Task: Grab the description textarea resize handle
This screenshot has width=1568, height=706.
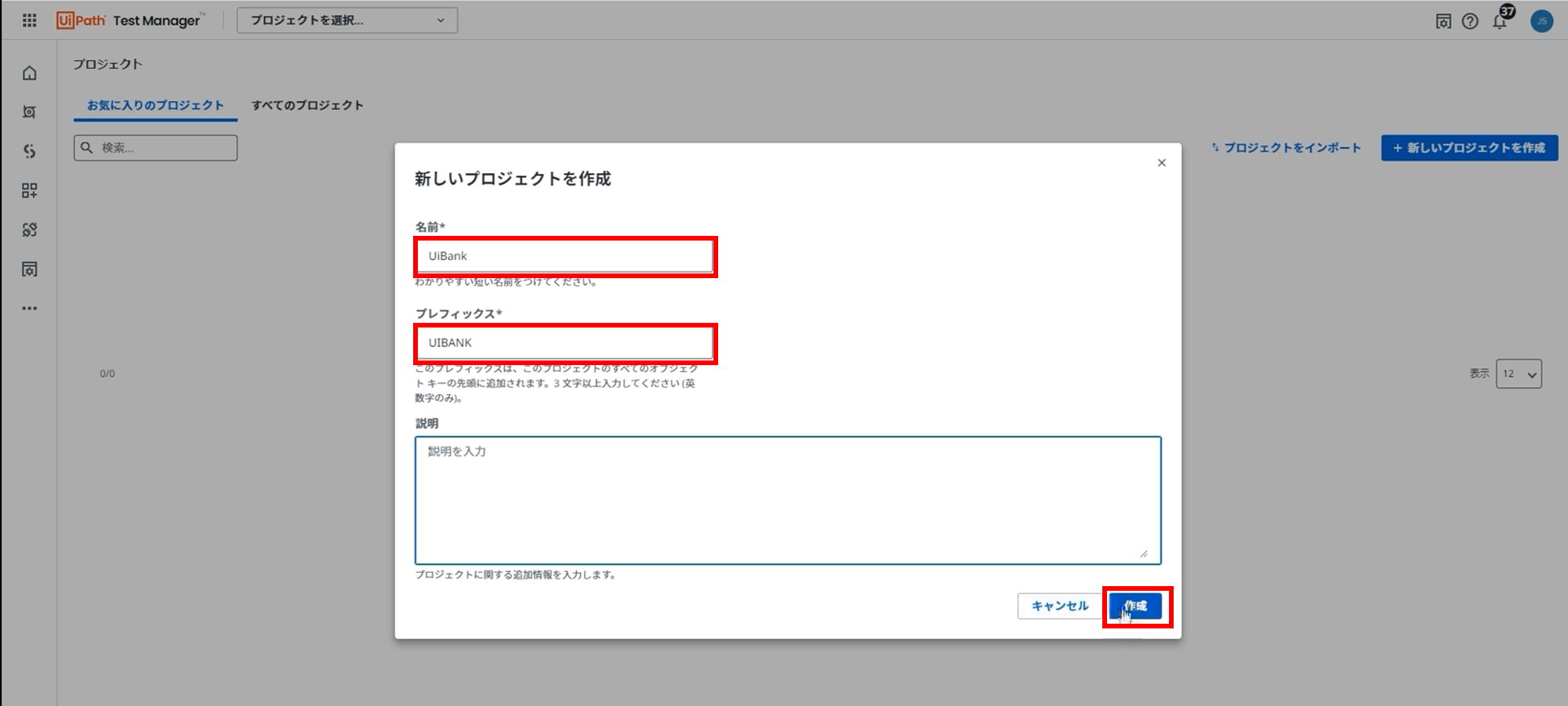Action: click(x=1144, y=554)
